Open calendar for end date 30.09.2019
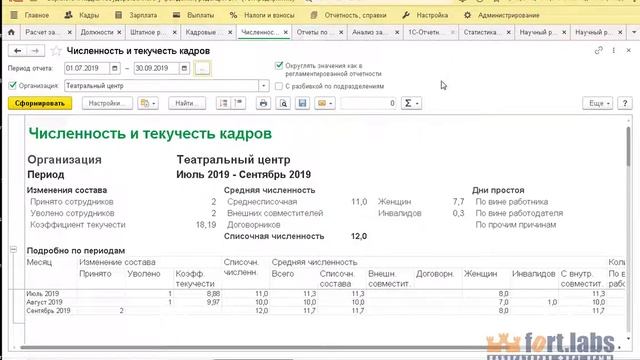640x360 pixels. [x=184, y=68]
